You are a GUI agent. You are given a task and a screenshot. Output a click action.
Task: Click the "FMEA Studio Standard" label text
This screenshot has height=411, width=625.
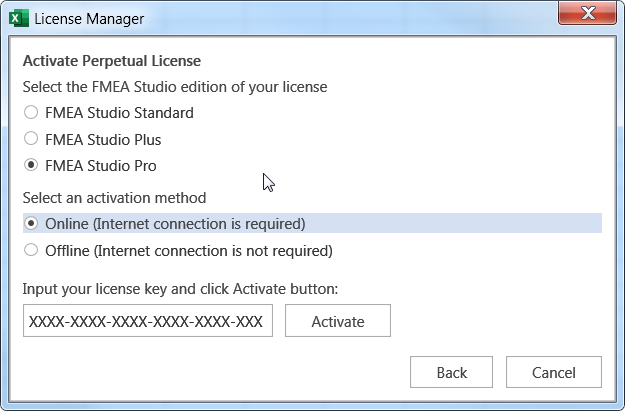tap(119, 113)
